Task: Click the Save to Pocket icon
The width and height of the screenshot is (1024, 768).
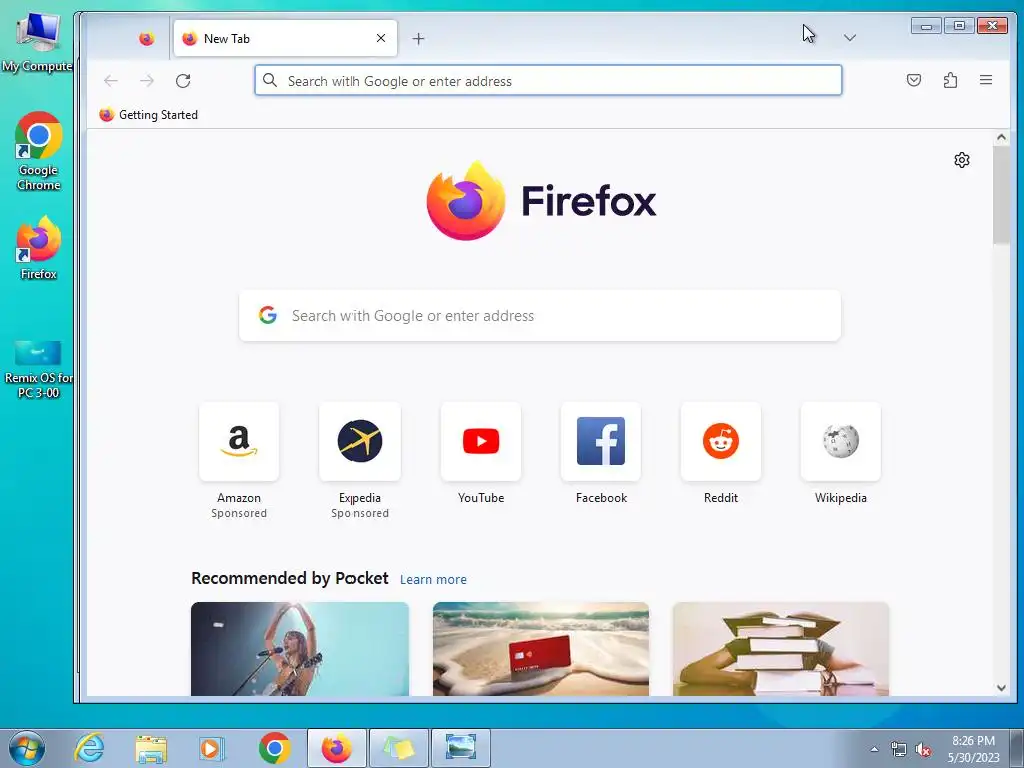Action: [x=914, y=80]
